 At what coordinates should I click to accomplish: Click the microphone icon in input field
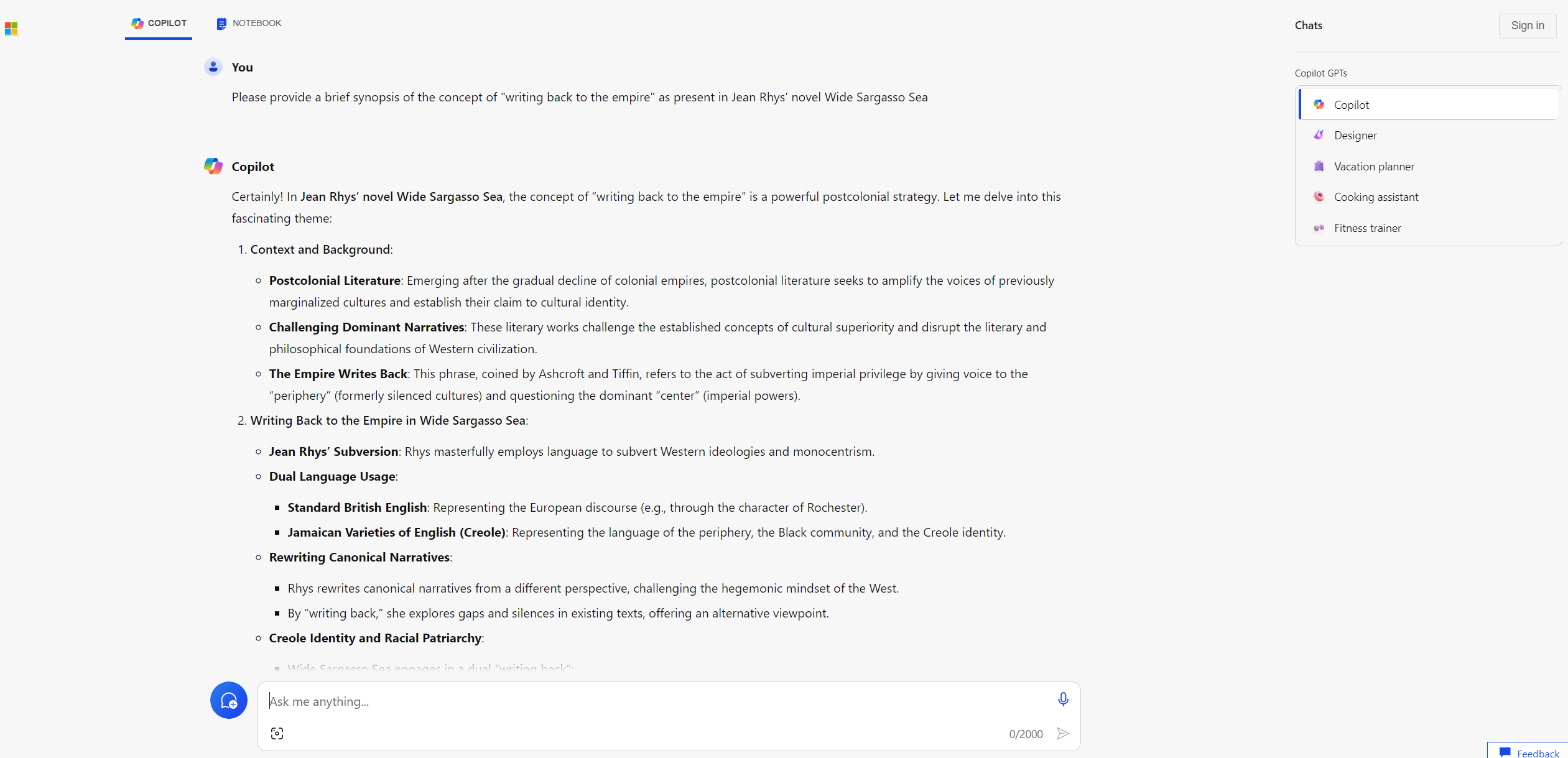pyautogui.click(x=1063, y=699)
